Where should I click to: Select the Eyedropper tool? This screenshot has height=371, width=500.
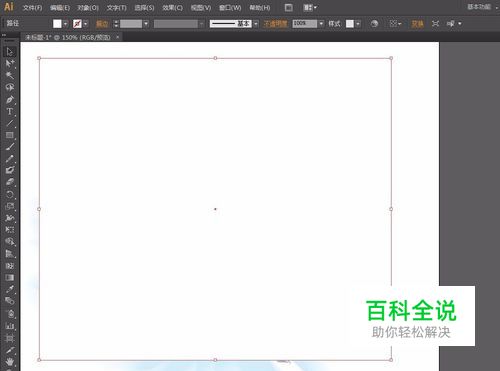tap(10, 289)
